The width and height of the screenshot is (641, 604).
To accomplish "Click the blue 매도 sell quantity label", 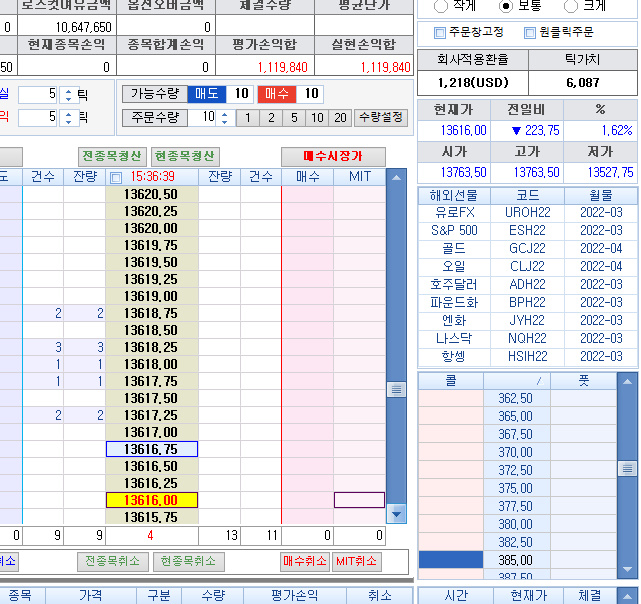I will [207, 94].
